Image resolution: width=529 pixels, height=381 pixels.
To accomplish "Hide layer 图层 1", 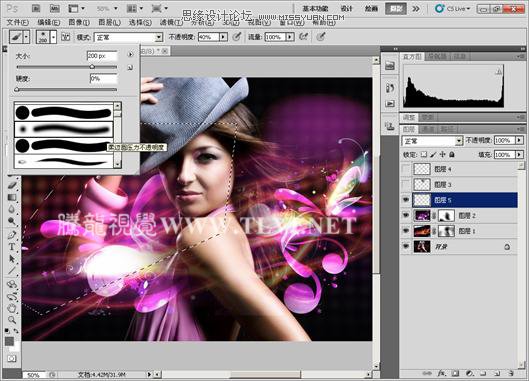I will 406,231.
